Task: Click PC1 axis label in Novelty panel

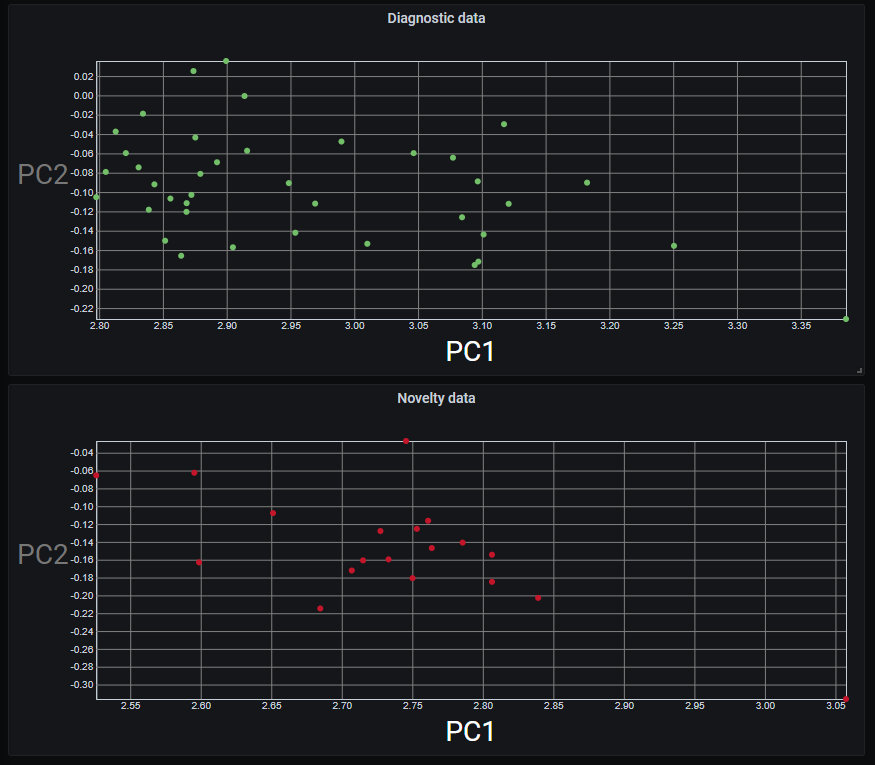Action: 470,731
